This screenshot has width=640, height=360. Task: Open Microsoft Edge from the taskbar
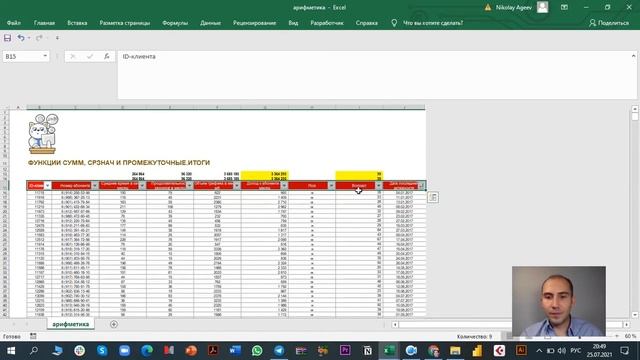147,351
